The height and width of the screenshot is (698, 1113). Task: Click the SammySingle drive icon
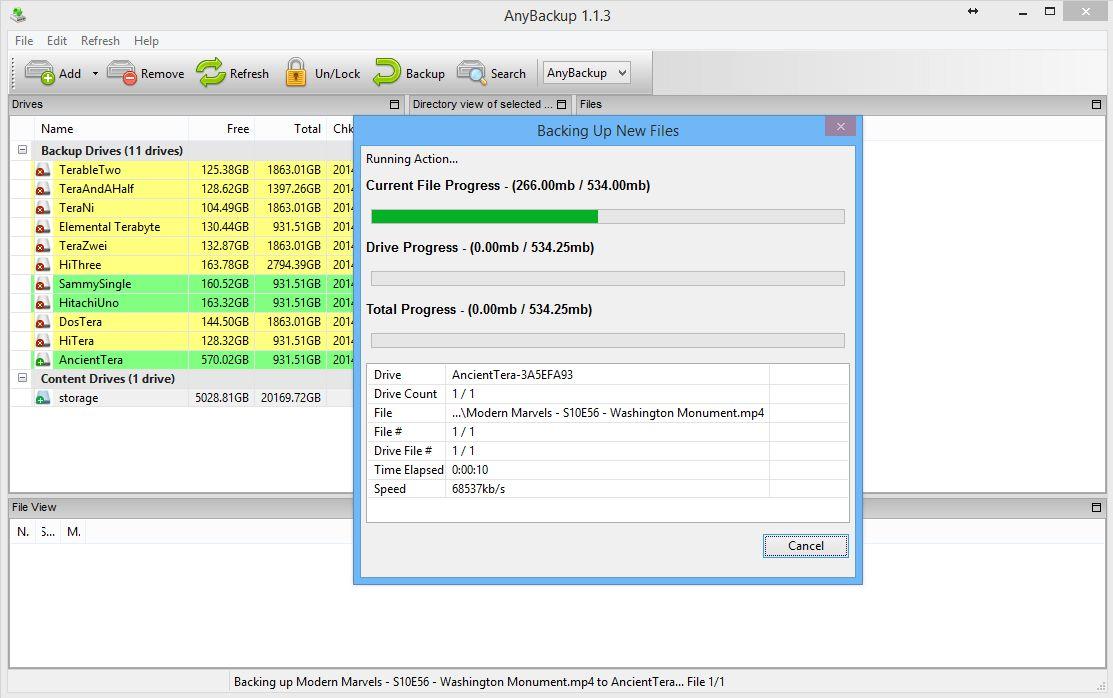[x=43, y=283]
